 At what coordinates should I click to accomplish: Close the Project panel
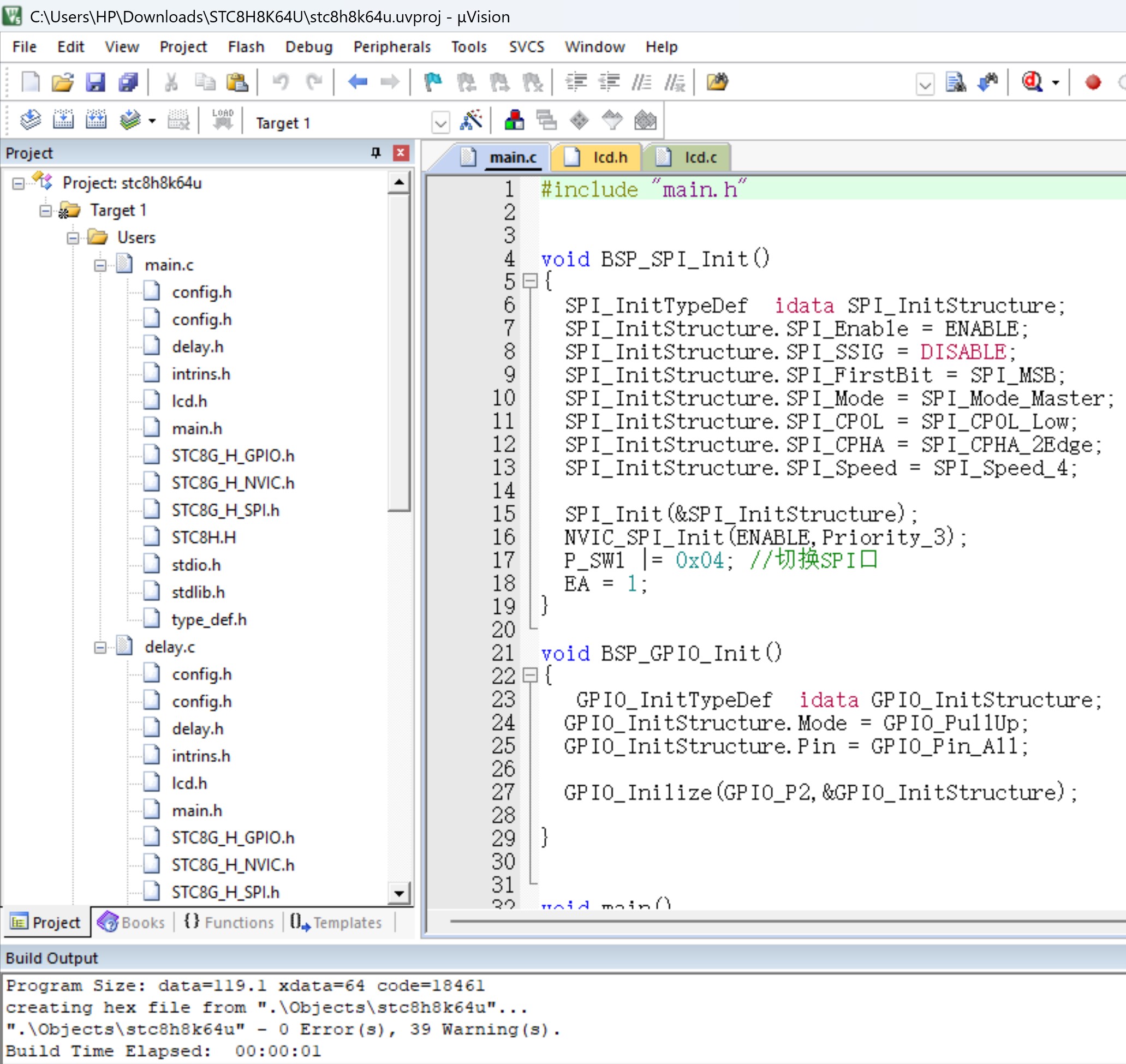click(401, 153)
